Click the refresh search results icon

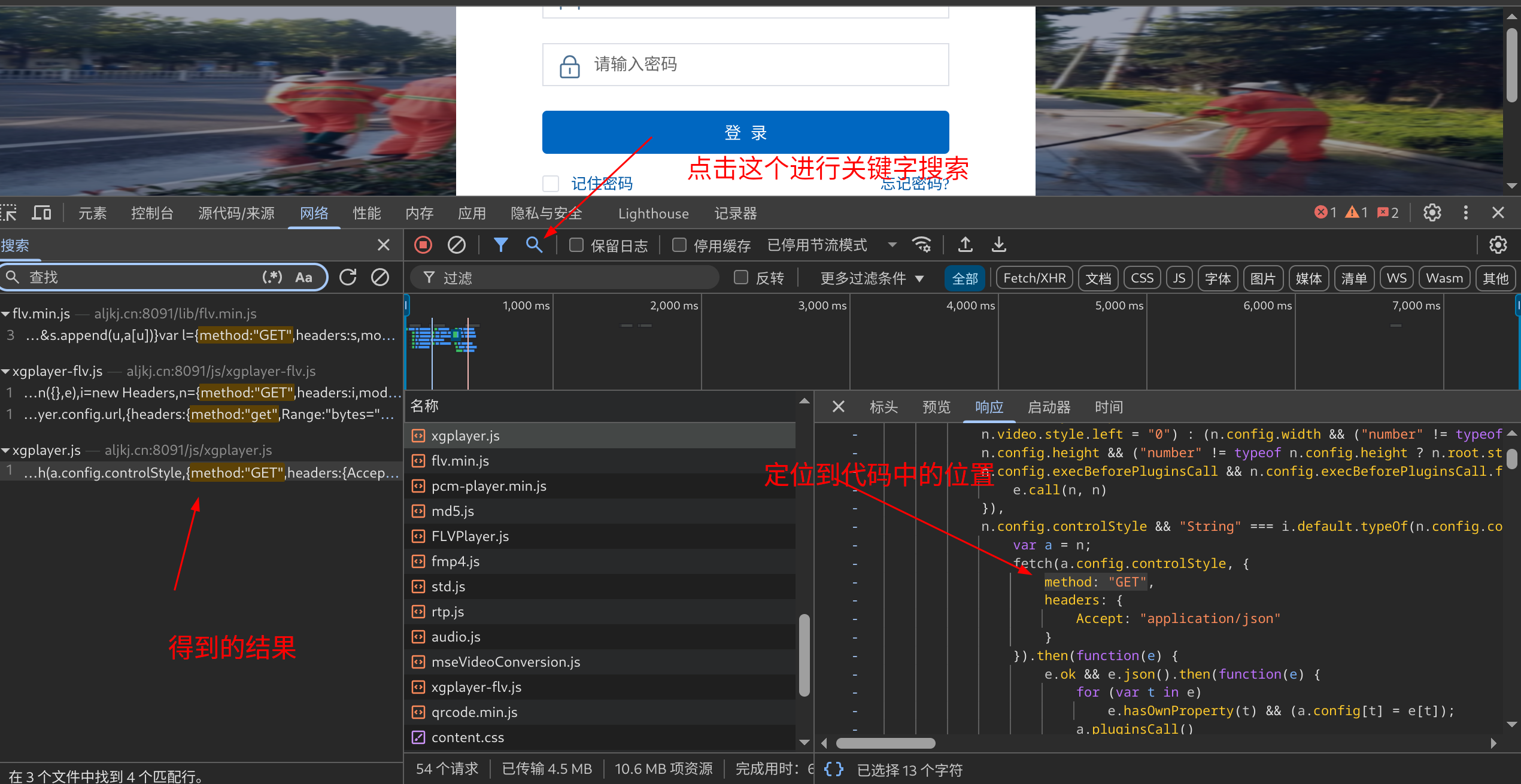348,277
